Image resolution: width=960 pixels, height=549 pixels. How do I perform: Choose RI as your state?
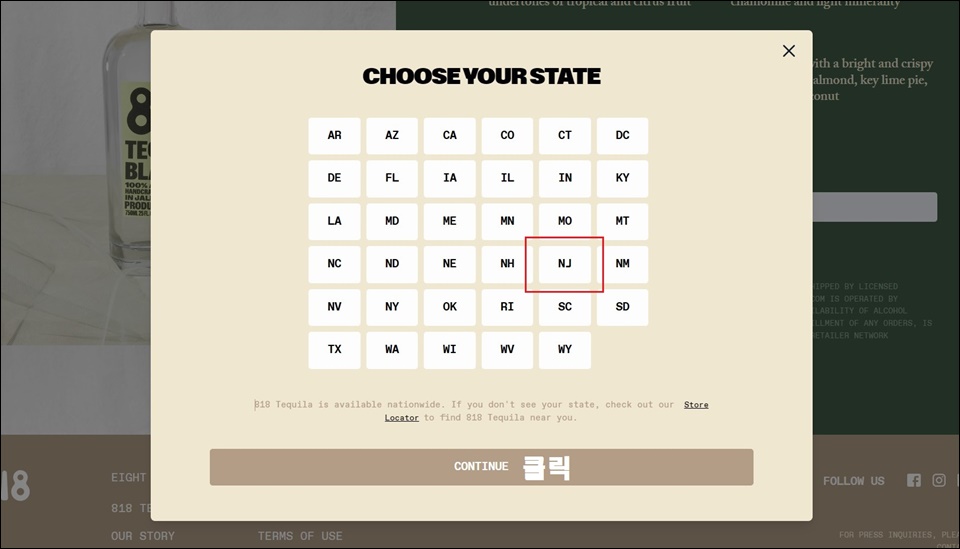(x=507, y=307)
